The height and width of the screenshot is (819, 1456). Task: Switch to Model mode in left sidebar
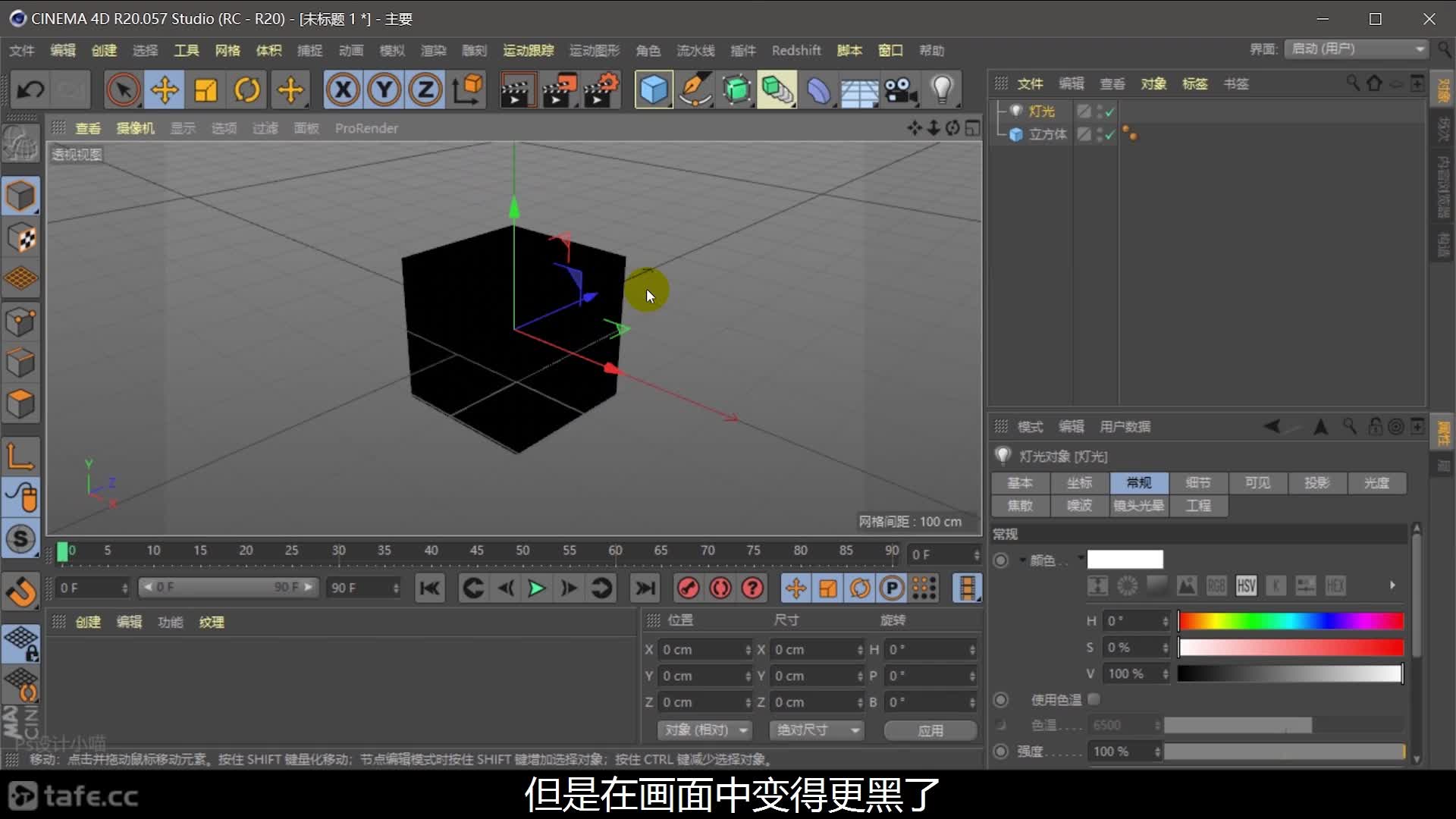[20, 196]
